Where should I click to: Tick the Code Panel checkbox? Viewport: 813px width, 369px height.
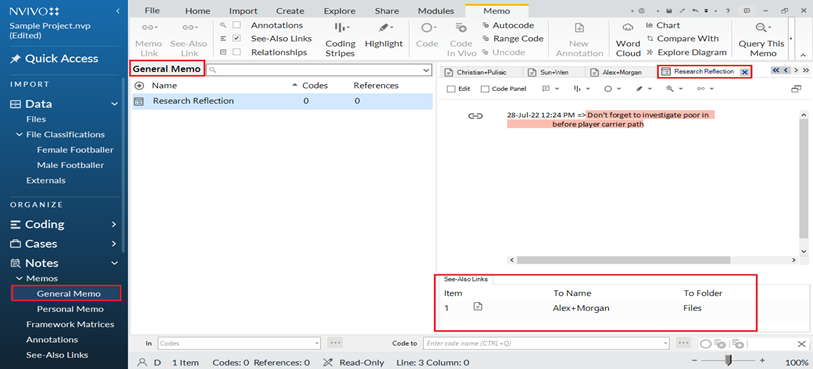tap(485, 89)
